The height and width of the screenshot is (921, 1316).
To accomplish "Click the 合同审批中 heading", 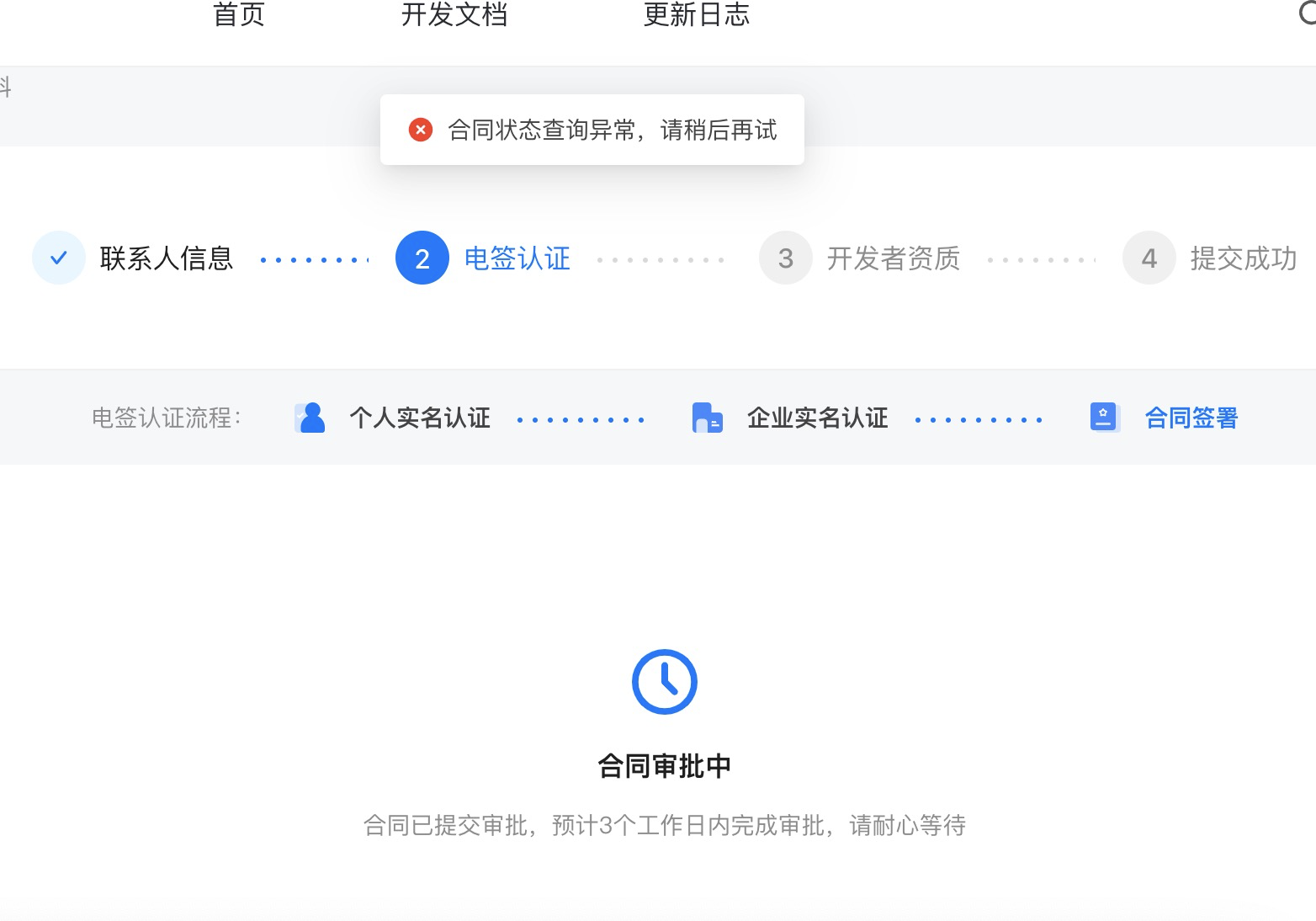I will pyautogui.click(x=665, y=766).
